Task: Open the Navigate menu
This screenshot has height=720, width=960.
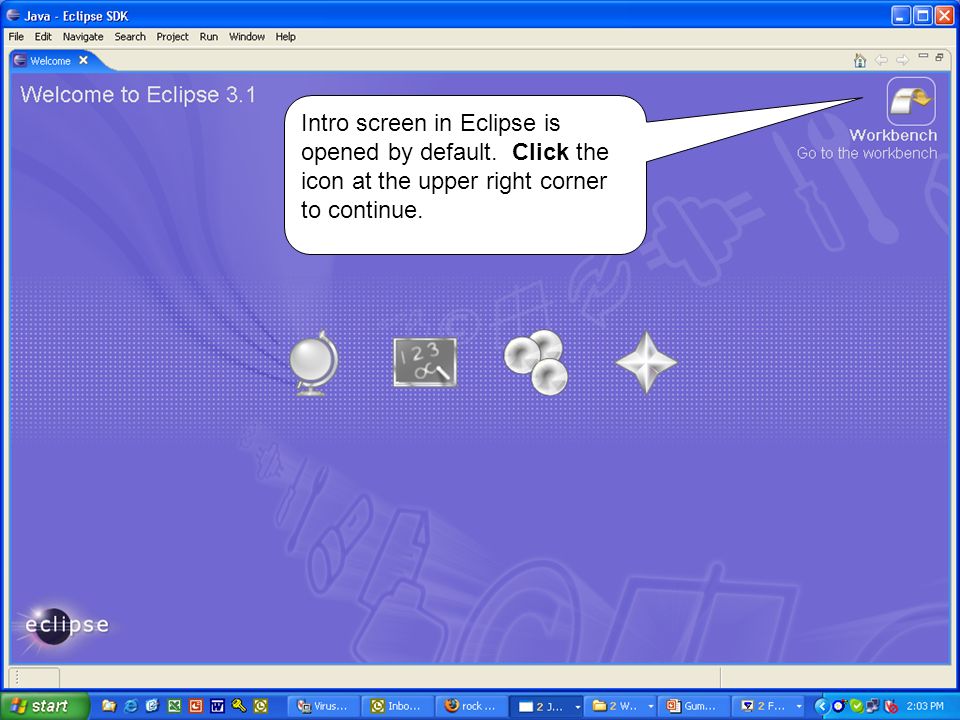Action: [x=83, y=37]
